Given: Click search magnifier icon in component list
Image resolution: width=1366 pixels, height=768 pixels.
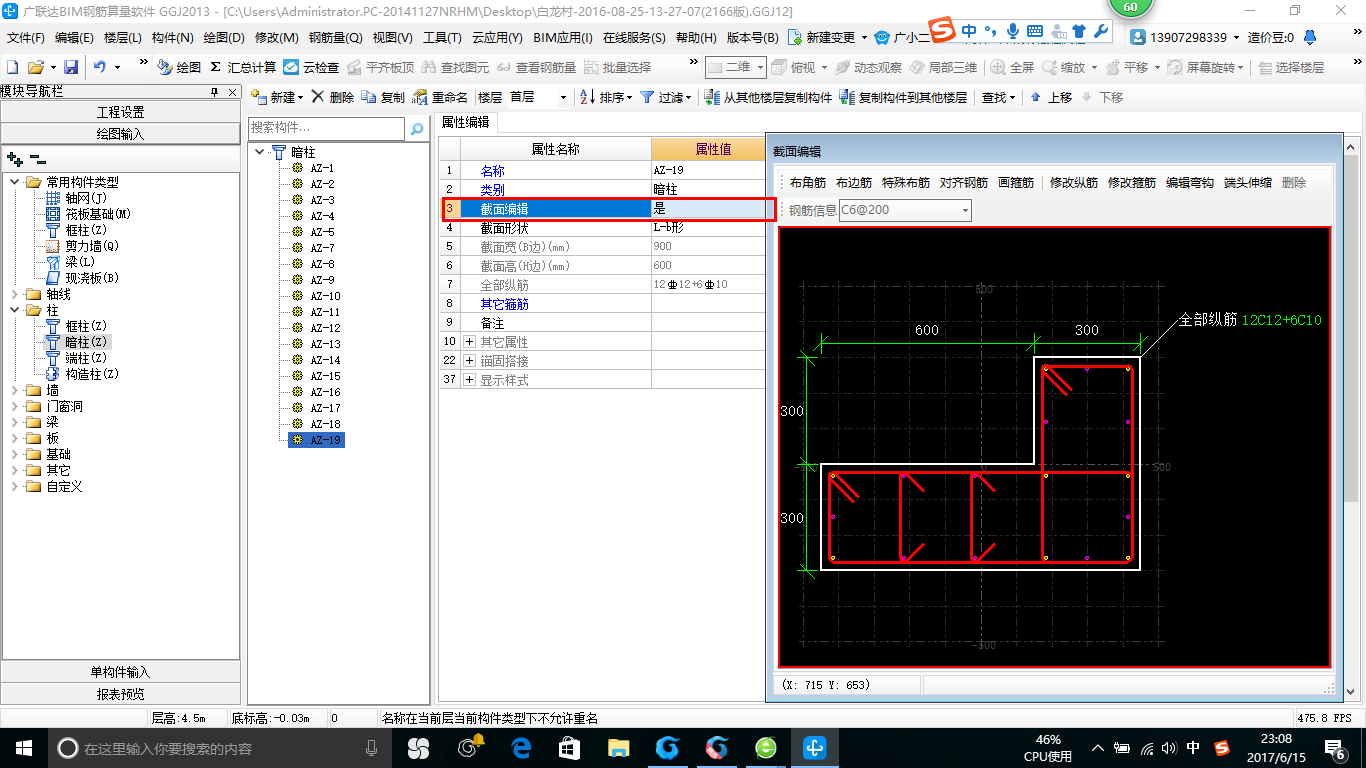Looking at the screenshot, I should click(417, 129).
